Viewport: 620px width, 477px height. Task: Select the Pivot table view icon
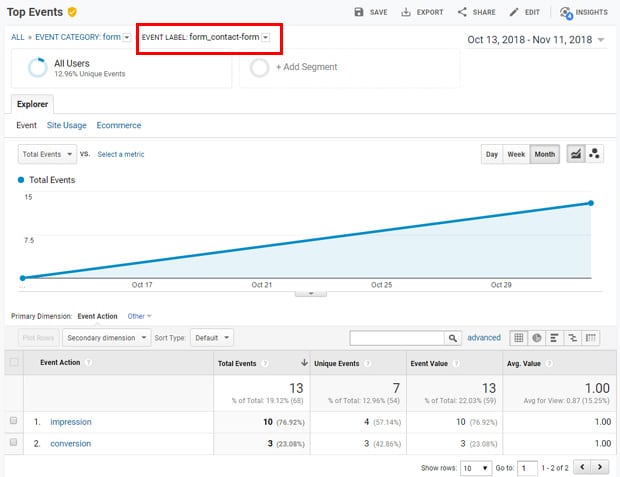(x=591, y=338)
